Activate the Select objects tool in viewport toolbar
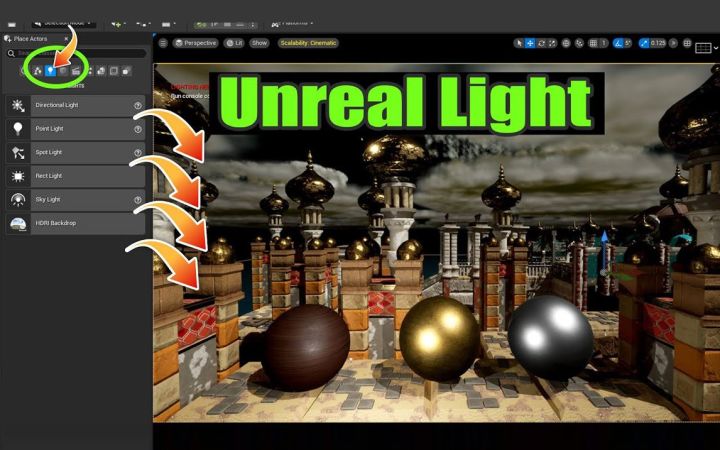The height and width of the screenshot is (450, 720). point(519,43)
